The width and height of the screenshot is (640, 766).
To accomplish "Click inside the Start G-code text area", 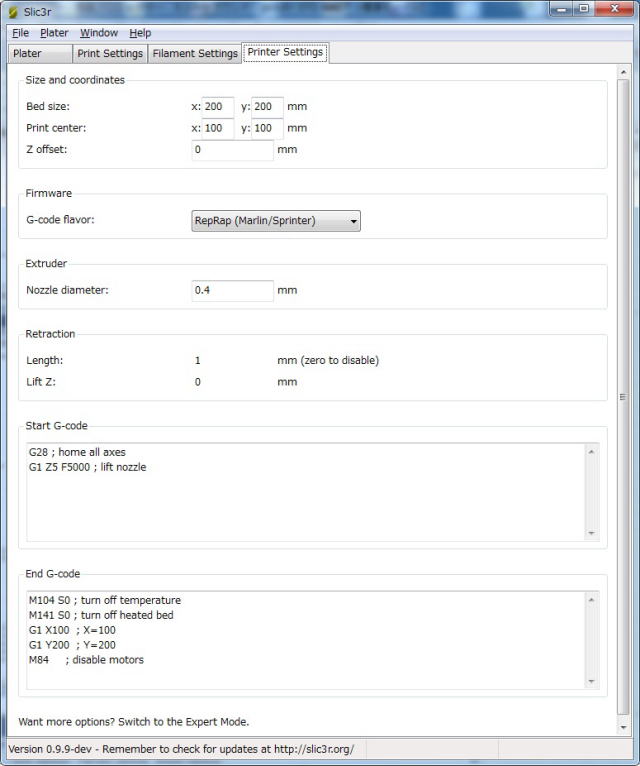I will (306, 492).
